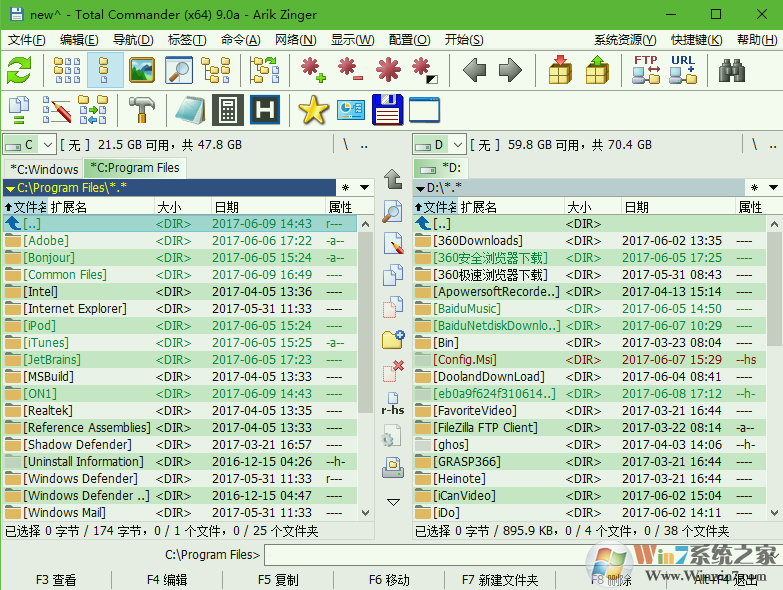Select the full details view icon
Viewport: 783px width, 590px height.
pos(104,70)
